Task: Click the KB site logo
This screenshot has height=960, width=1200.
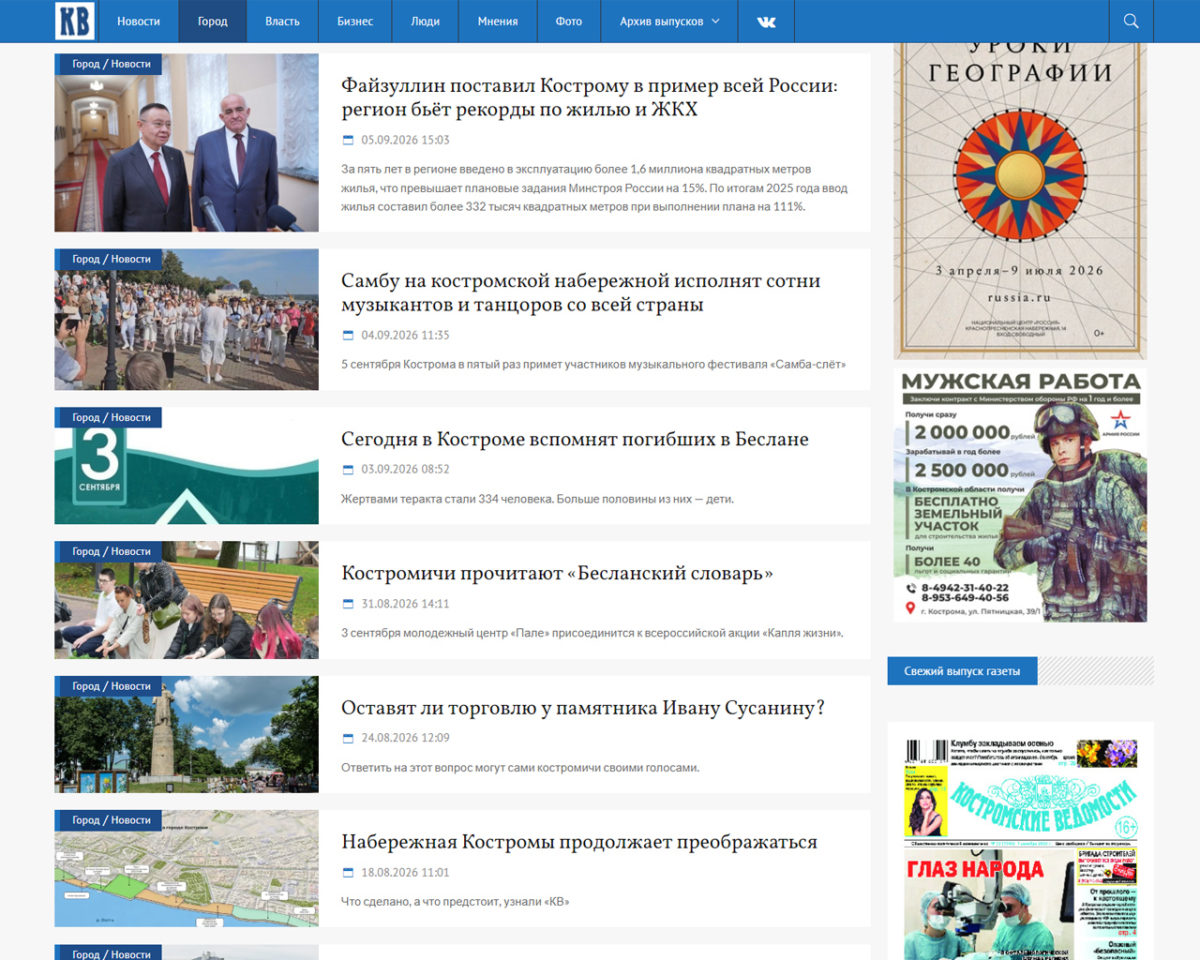Action: 75,21
